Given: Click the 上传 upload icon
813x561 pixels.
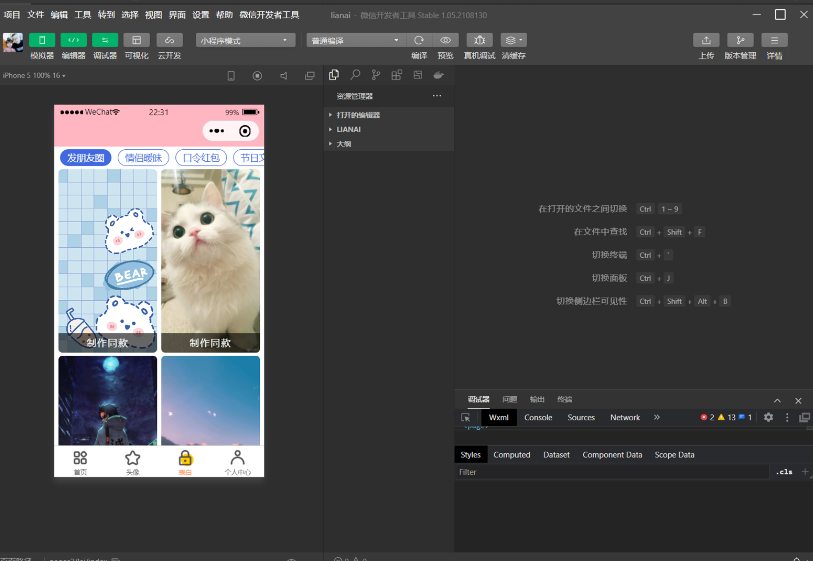Looking at the screenshot, I should [706, 40].
